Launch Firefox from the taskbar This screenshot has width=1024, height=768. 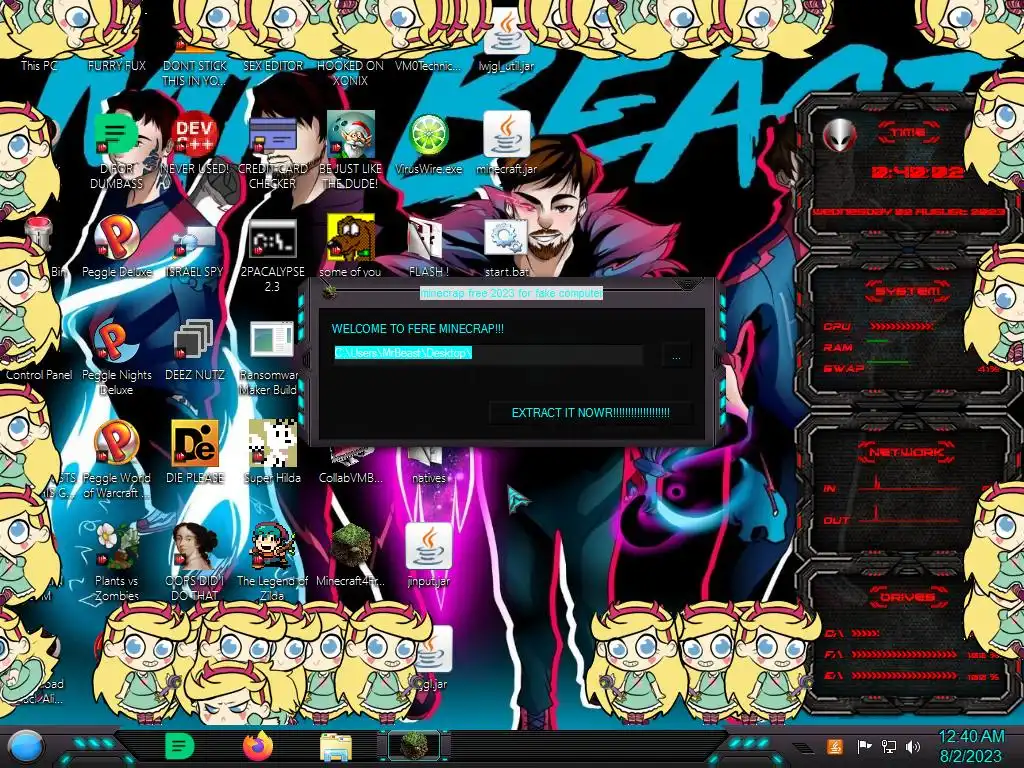258,746
